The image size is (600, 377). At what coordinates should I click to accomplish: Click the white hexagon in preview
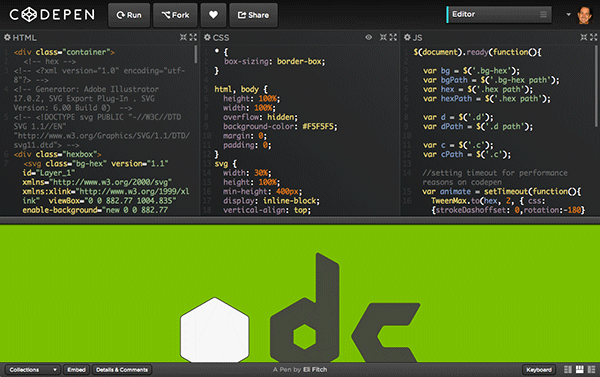215,330
